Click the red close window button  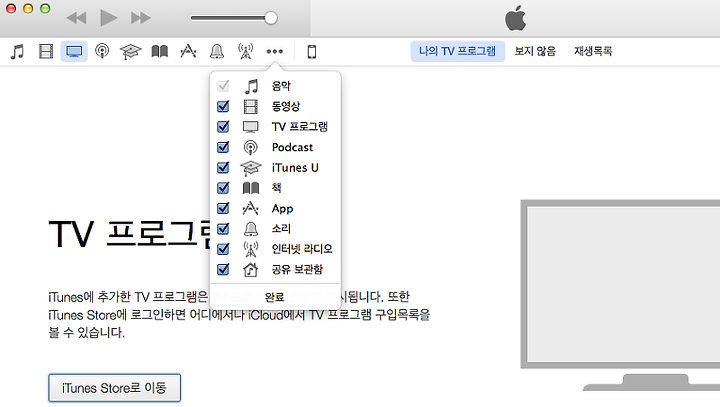tap(11, 8)
